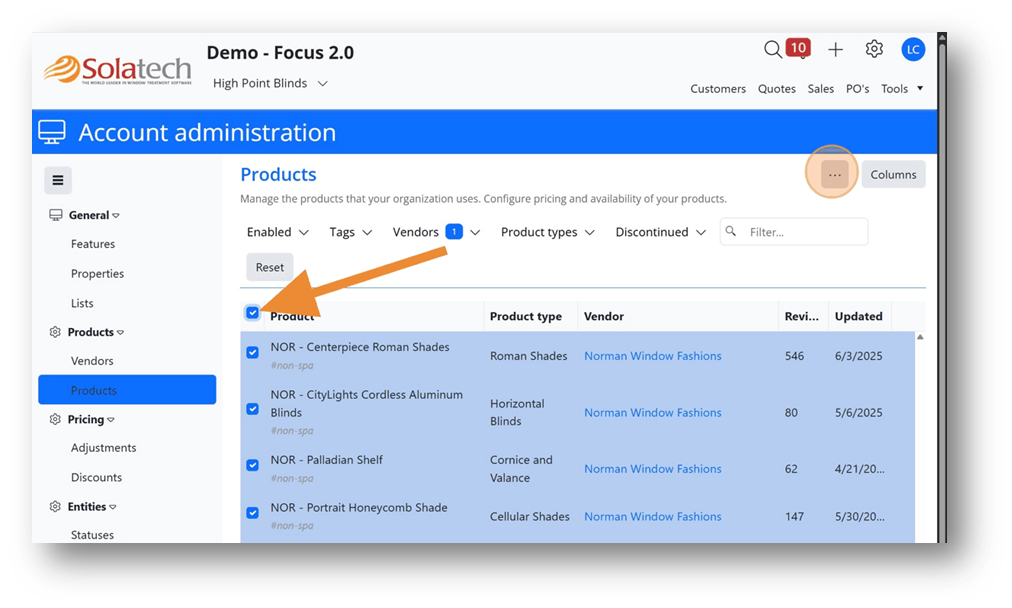
Task: Open the Tags filter dropdown
Action: click(350, 232)
